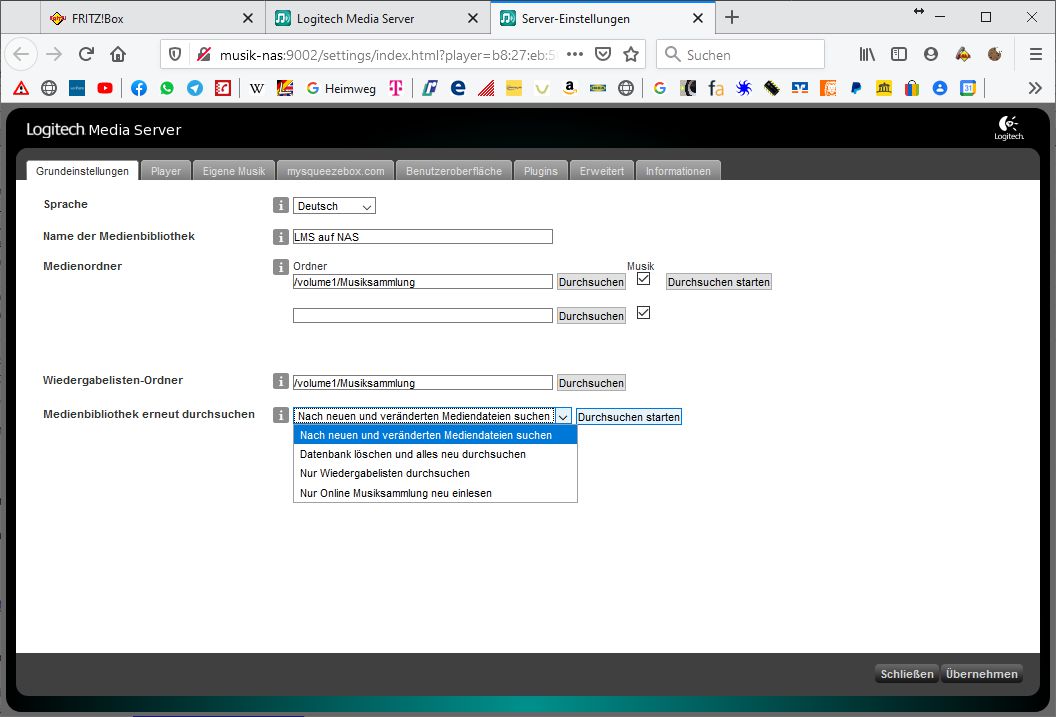
Task: Click the Schließen button
Action: tap(906, 674)
